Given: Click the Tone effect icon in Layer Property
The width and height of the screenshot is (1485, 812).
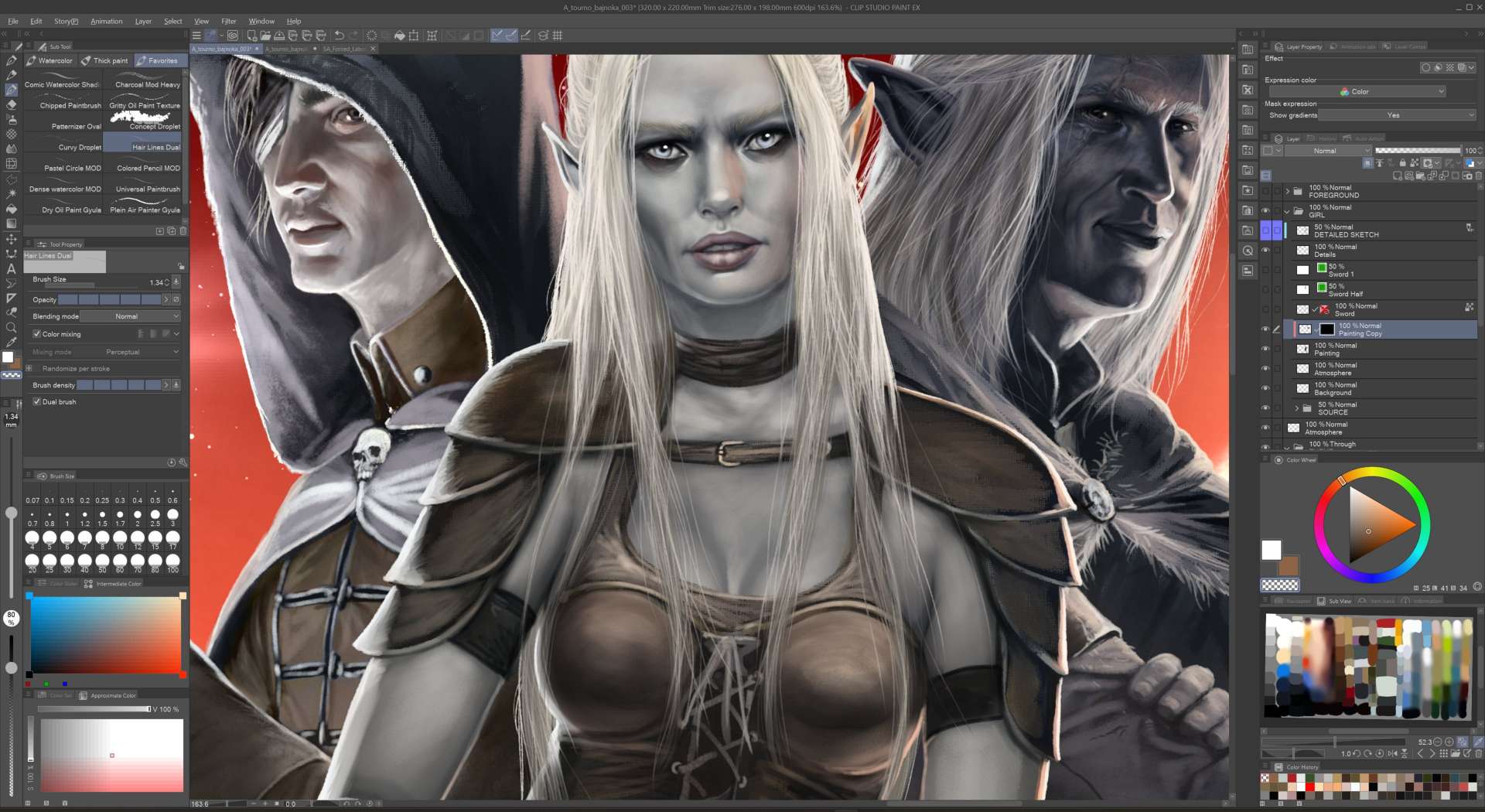Looking at the screenshot, I should point(1450,68).
